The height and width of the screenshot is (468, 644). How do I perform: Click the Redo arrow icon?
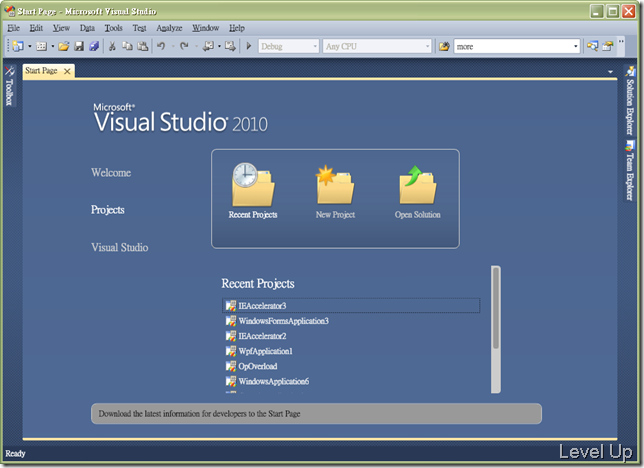(184, 46)
